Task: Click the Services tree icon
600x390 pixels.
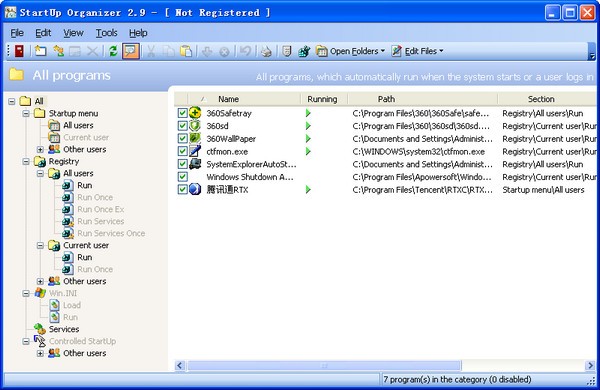Action: click(x=40, y=329)
